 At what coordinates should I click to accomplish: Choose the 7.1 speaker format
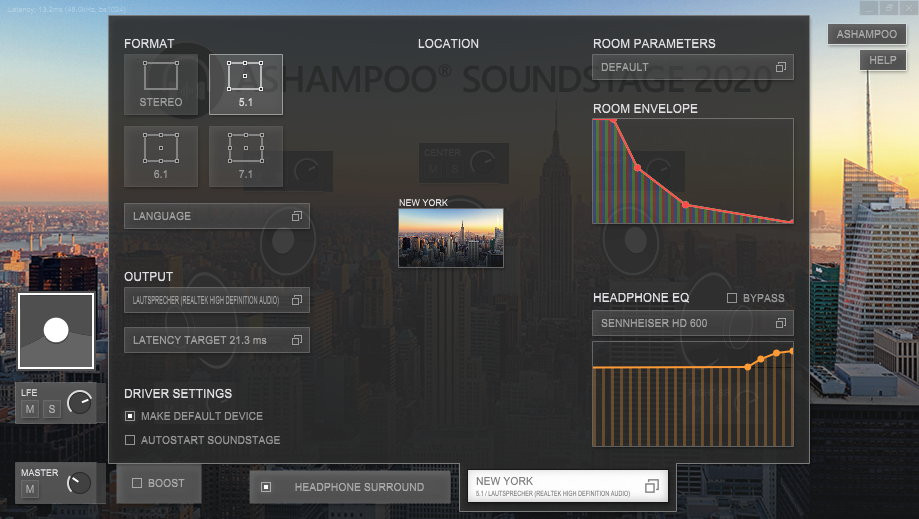point(246,156)
